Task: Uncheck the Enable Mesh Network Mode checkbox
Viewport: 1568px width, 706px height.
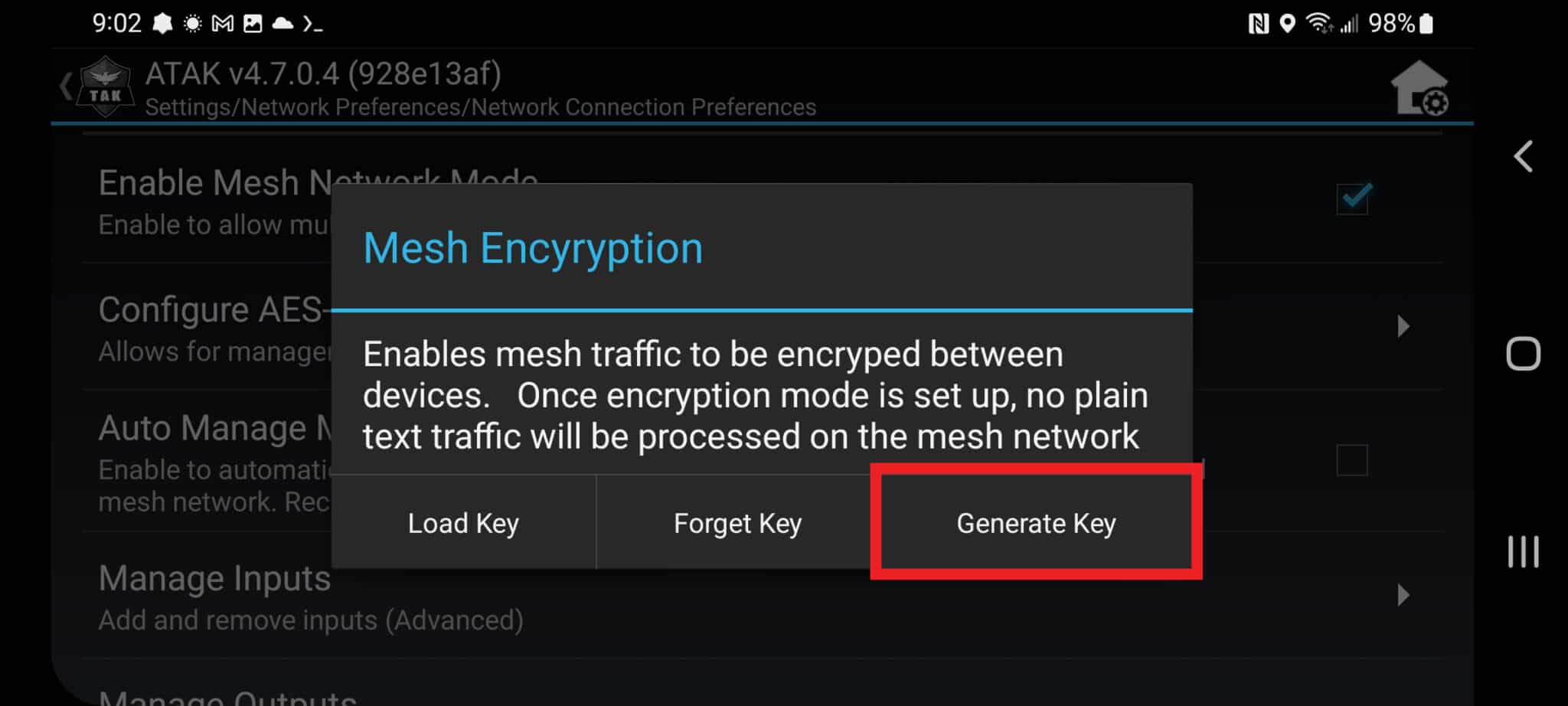Action: pyautogui.click(x=1352, y=198)
